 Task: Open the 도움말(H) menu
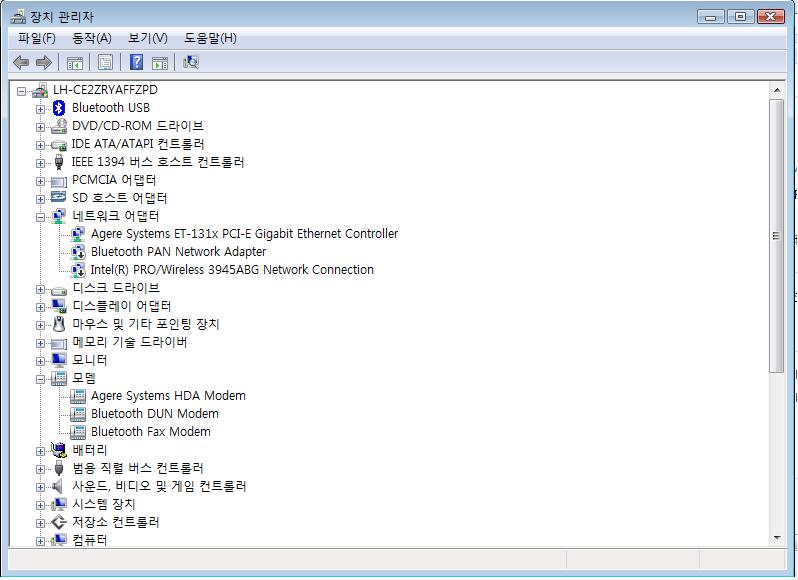pos(210,38)
